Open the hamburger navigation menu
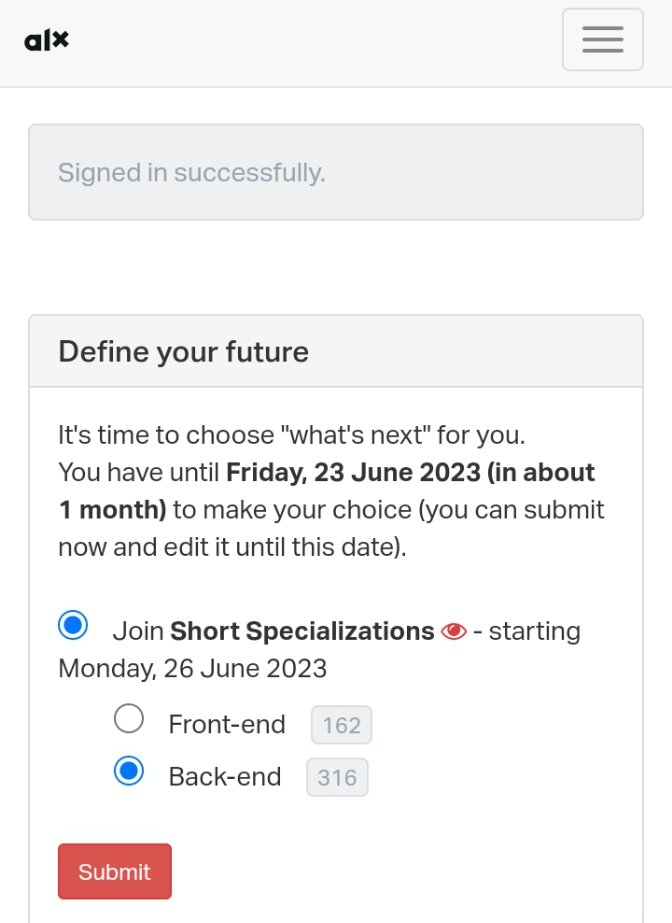Image resolution: width=672 pixels, height=923 pixels. (x=602, y=40)
